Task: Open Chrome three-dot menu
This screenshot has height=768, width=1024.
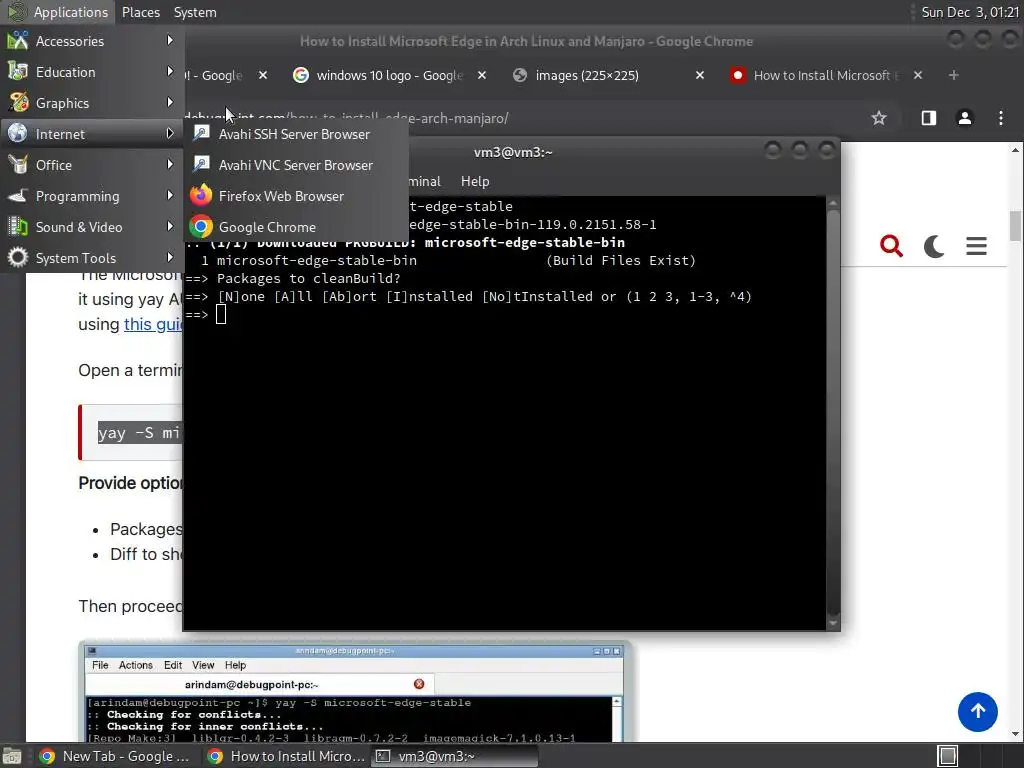Action: 1001,118
